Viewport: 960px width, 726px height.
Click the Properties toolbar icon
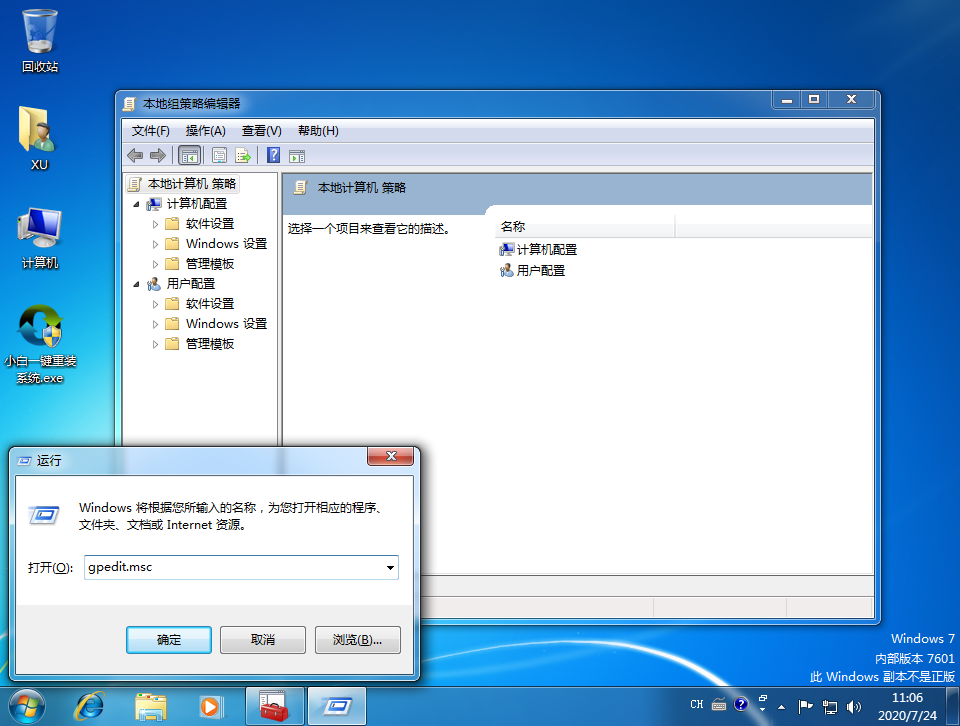[x=219, y=155]
